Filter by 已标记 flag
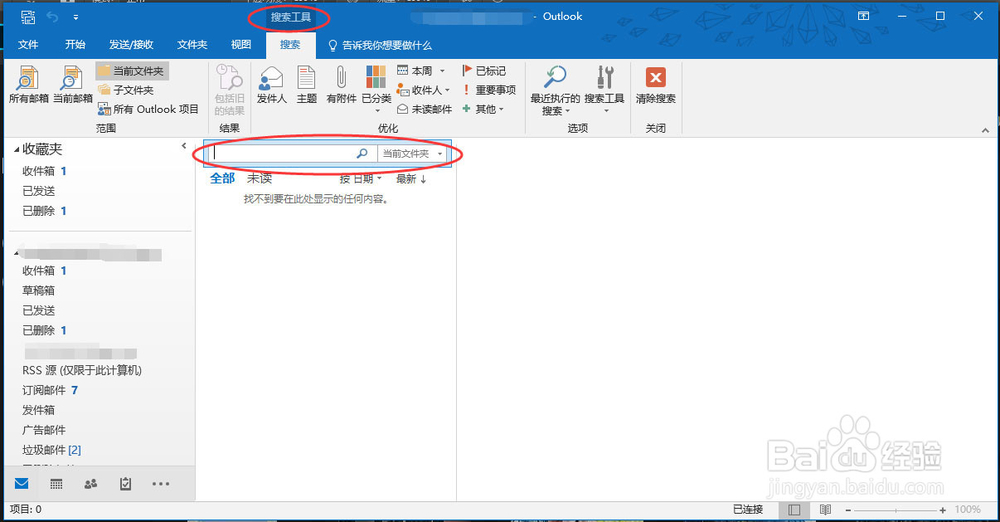Screen dimensions: 1000x522 click(484, 71)
